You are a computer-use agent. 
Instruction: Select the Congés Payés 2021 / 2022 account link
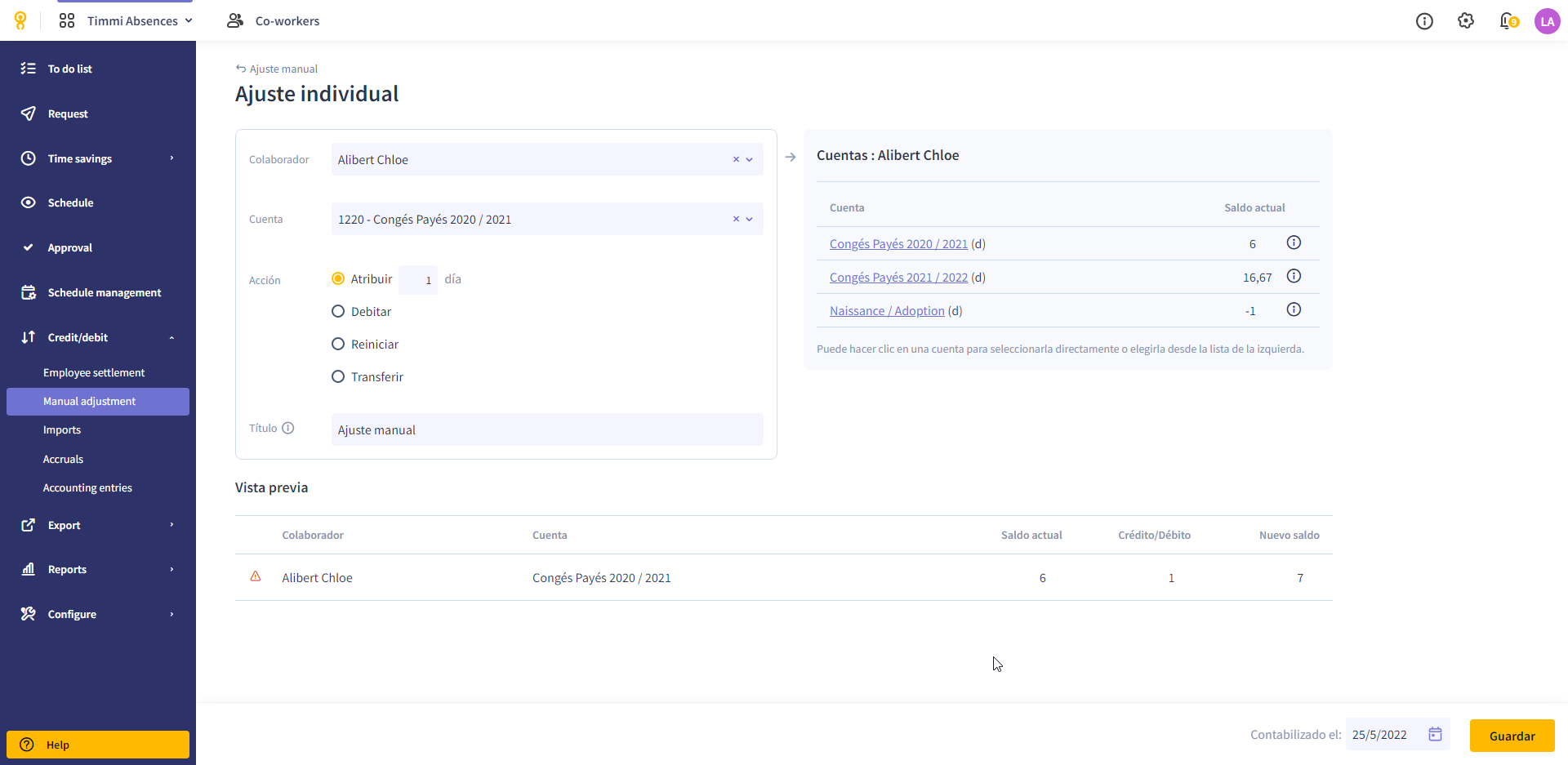tap(898, 278)
